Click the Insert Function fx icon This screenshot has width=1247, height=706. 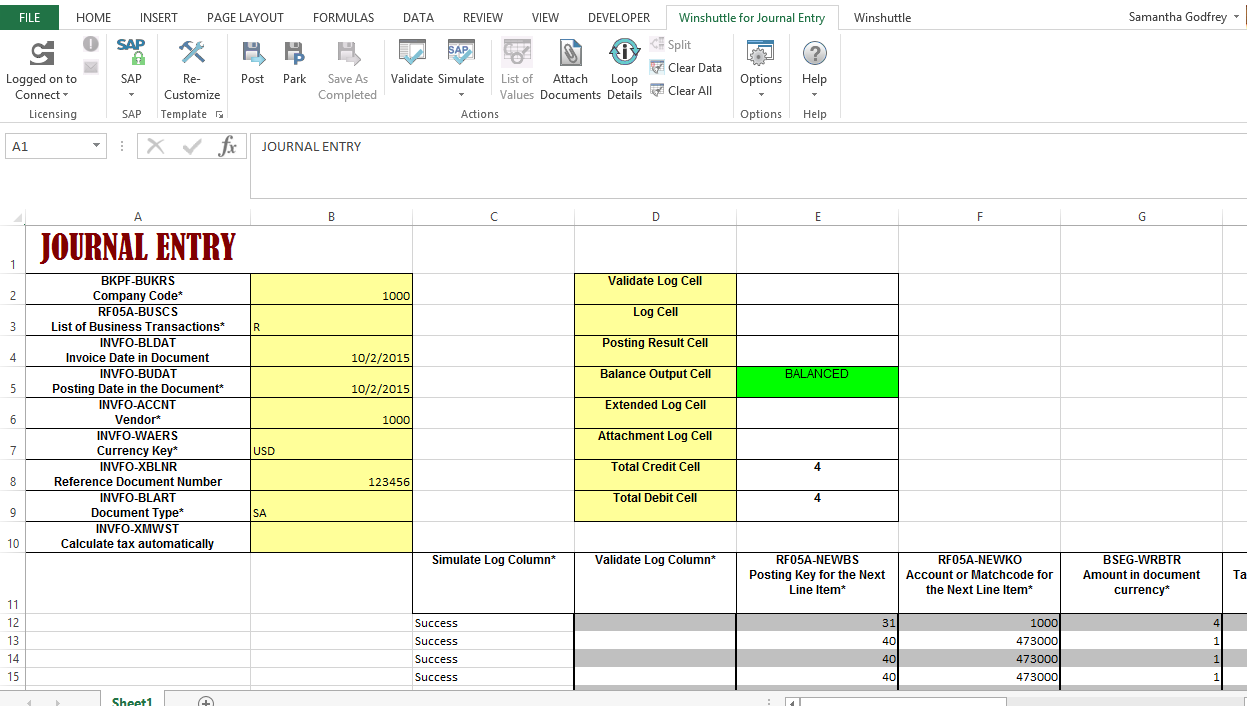228,146
